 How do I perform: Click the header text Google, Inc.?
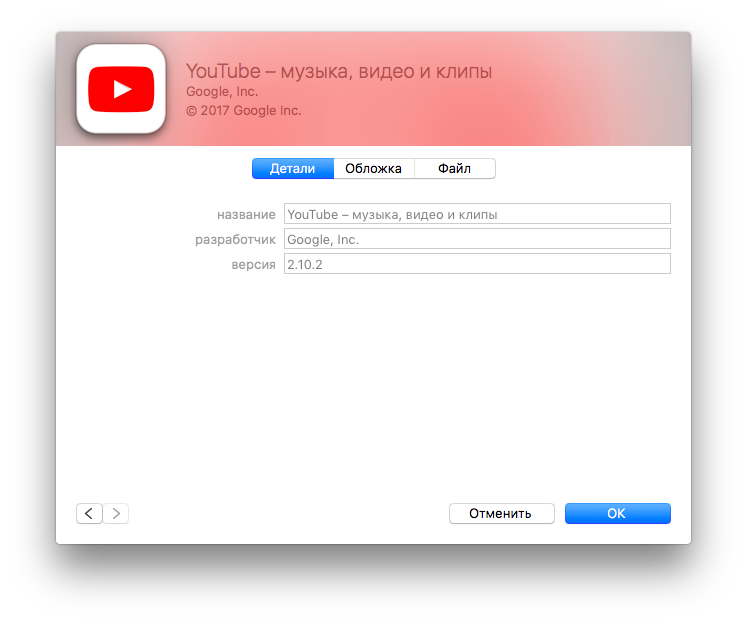222,91
